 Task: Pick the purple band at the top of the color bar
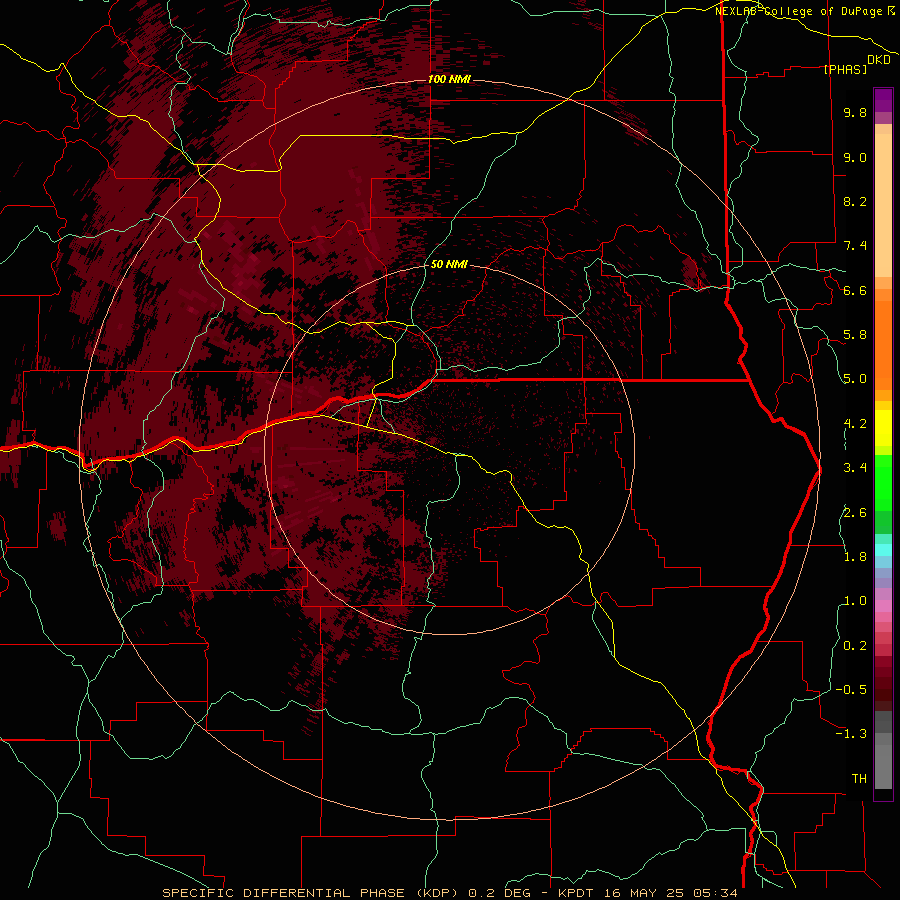pos(883,100)
